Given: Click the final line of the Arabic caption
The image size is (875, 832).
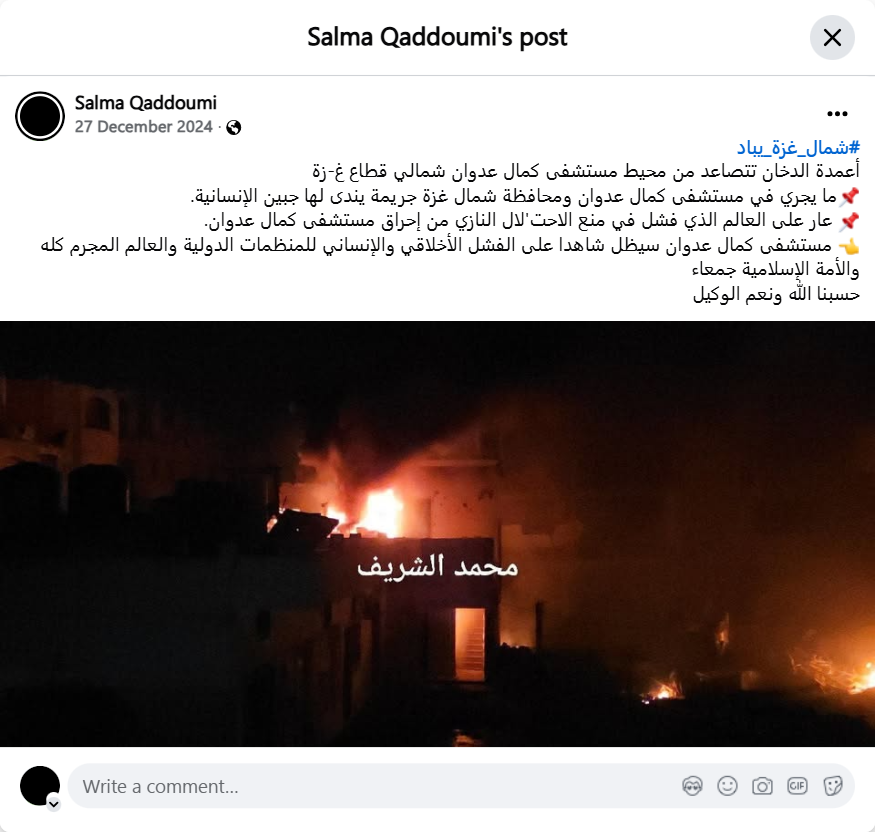Looking at the screenshot, I should 776,294.
